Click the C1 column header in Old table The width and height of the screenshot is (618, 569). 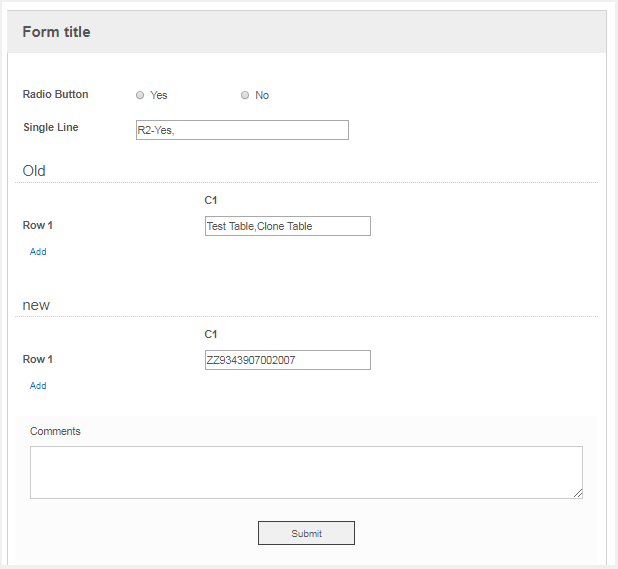point(211,201)
